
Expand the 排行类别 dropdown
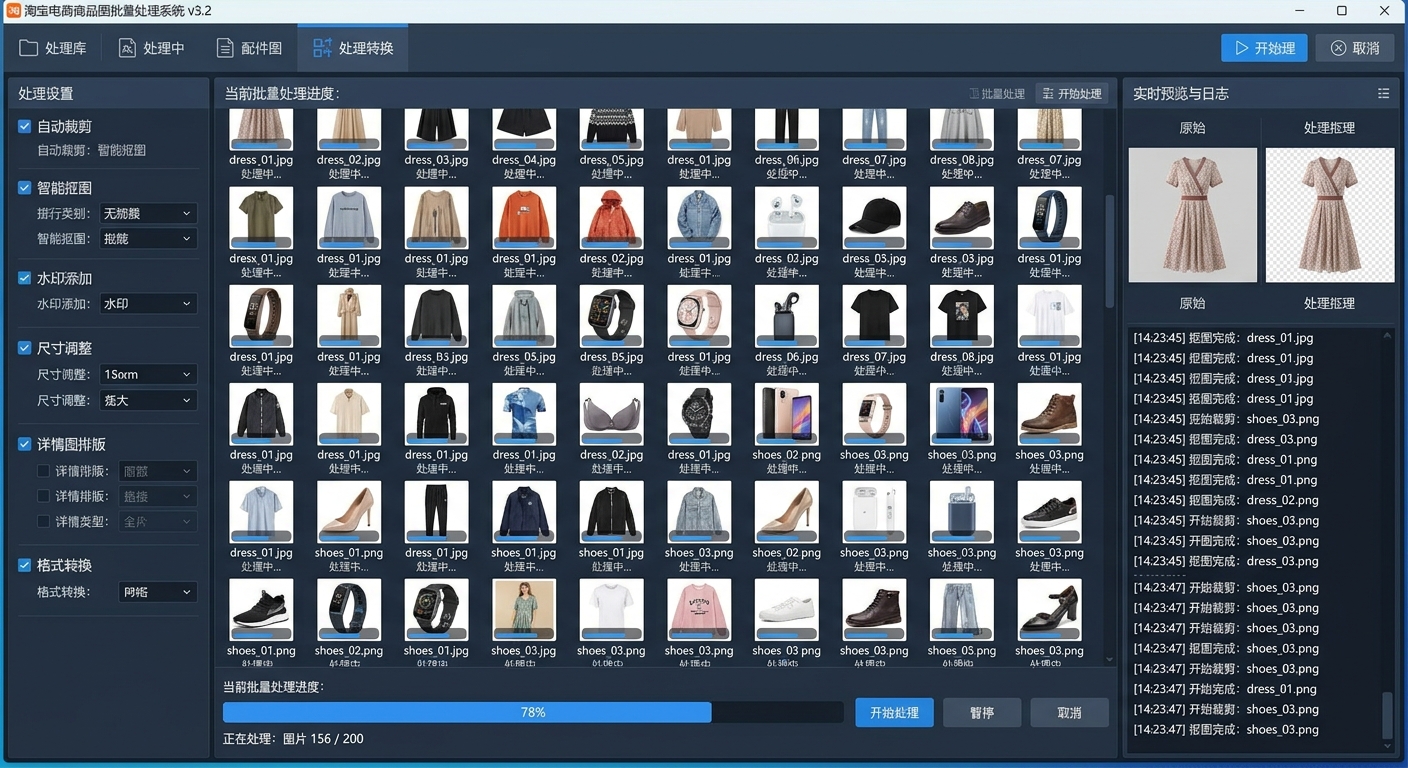point(147,213)
